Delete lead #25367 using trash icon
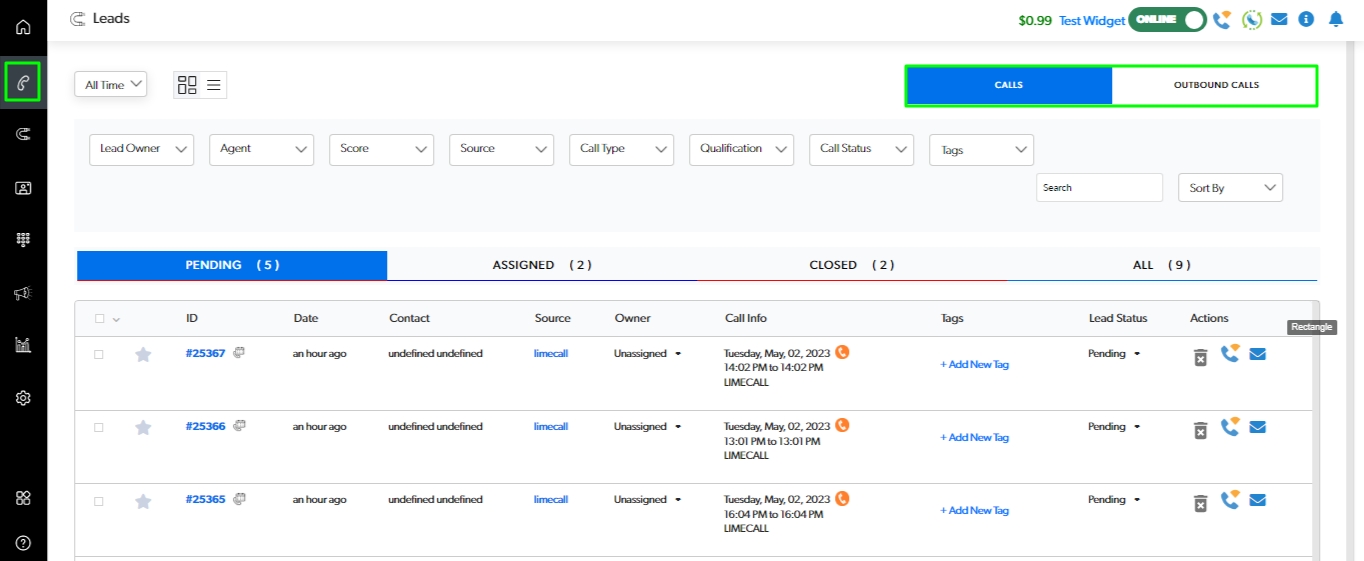 pyautogui.click(x=1200, y=357)
